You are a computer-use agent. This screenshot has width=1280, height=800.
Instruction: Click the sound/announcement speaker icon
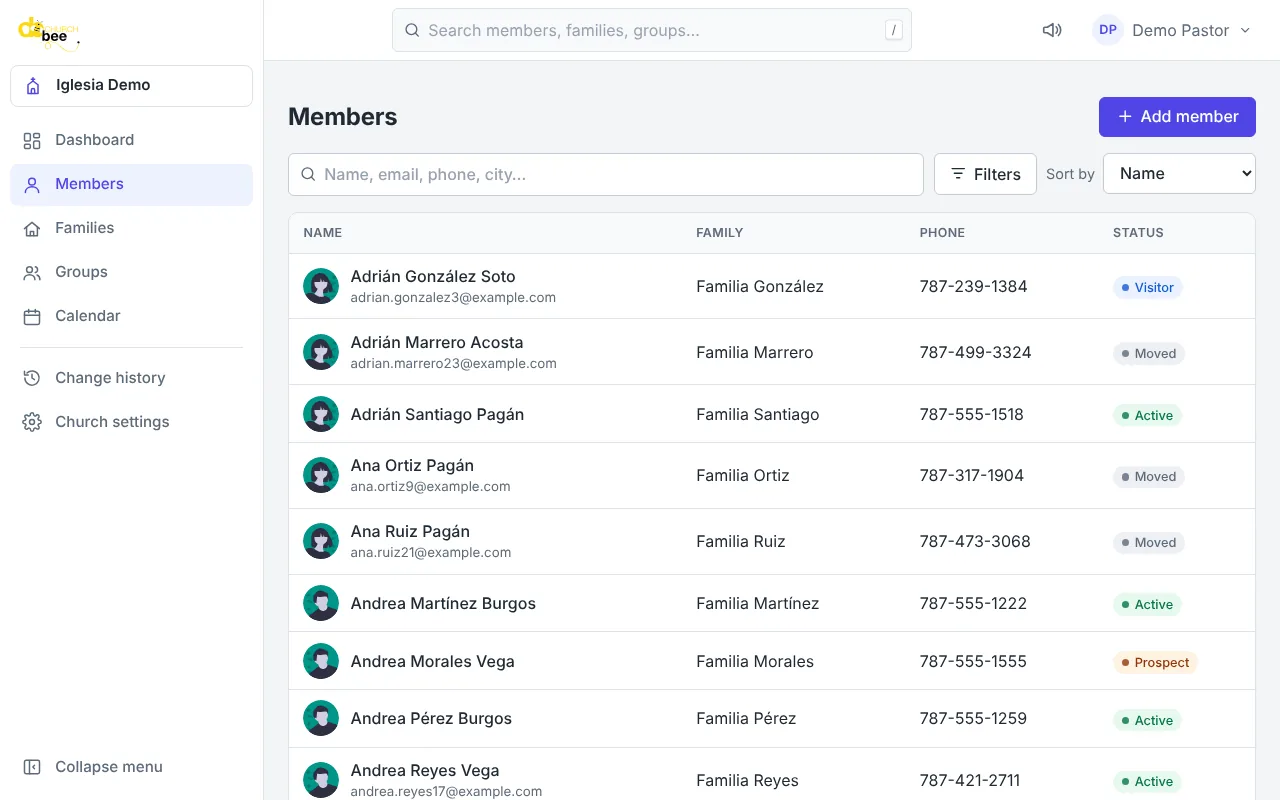pyautogui.click(x=1052, y=30)
